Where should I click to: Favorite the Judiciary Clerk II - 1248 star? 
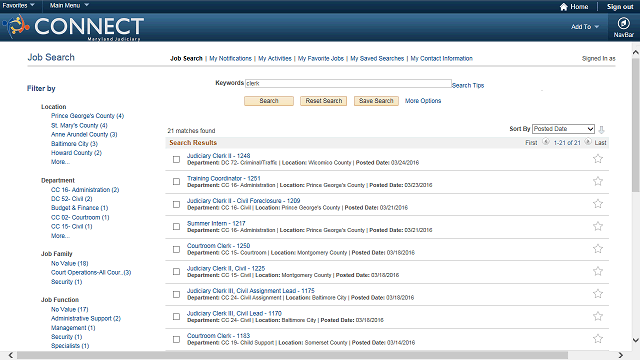click(598, 159)
